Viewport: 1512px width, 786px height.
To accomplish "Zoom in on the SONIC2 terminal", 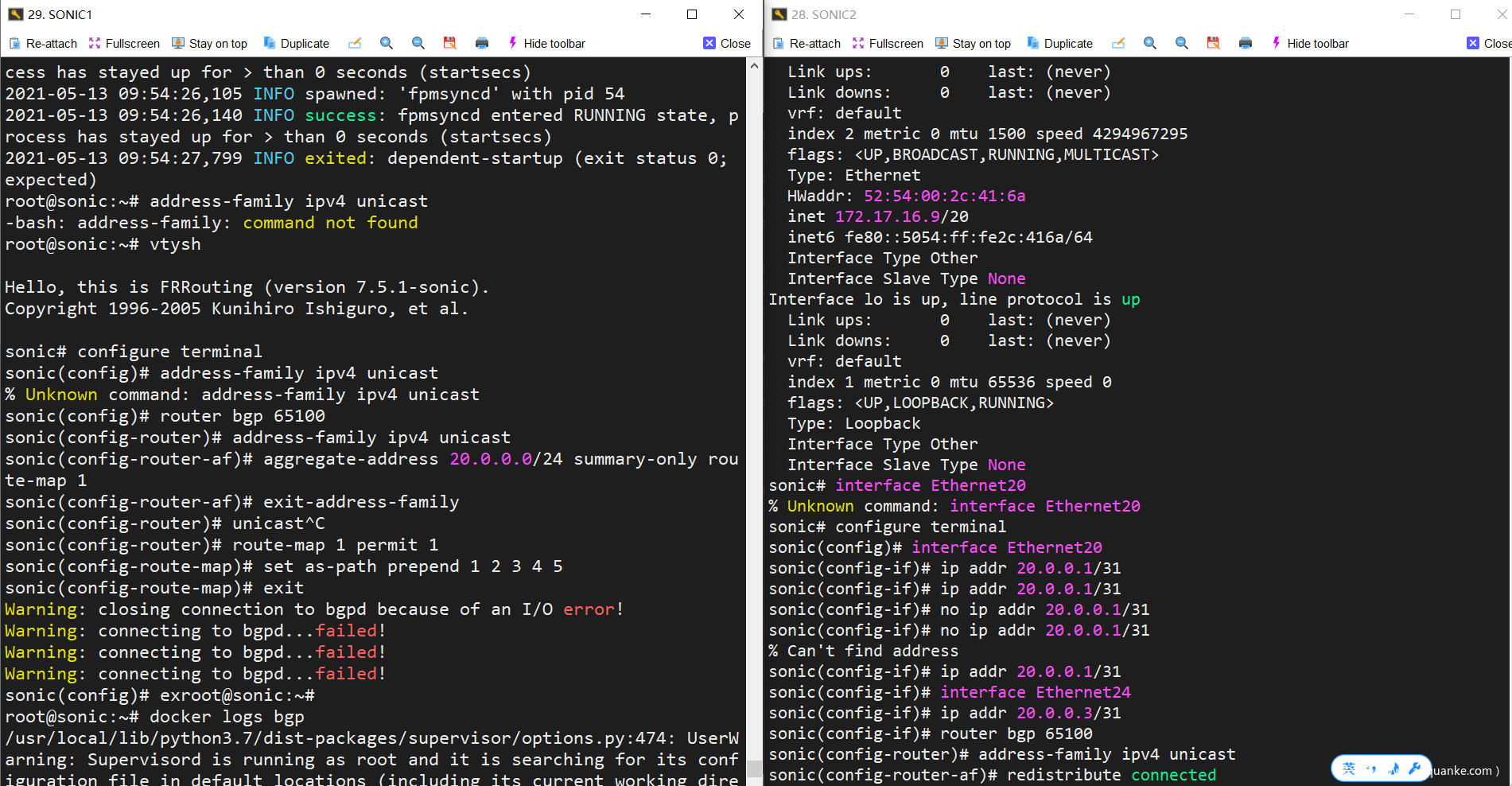I will point(1150,43).
